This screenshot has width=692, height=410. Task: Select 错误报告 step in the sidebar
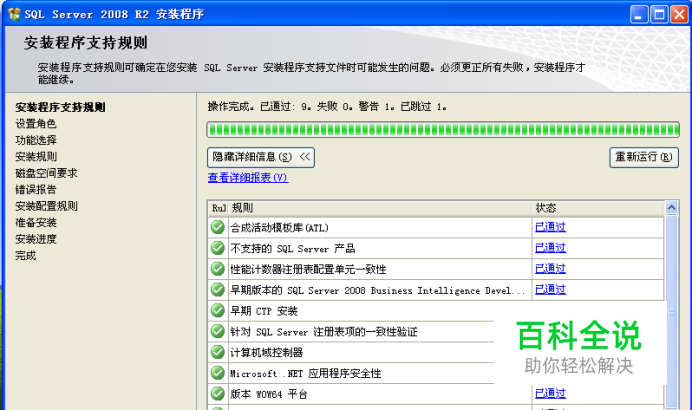pyautogui.click(x=36, y=190)
